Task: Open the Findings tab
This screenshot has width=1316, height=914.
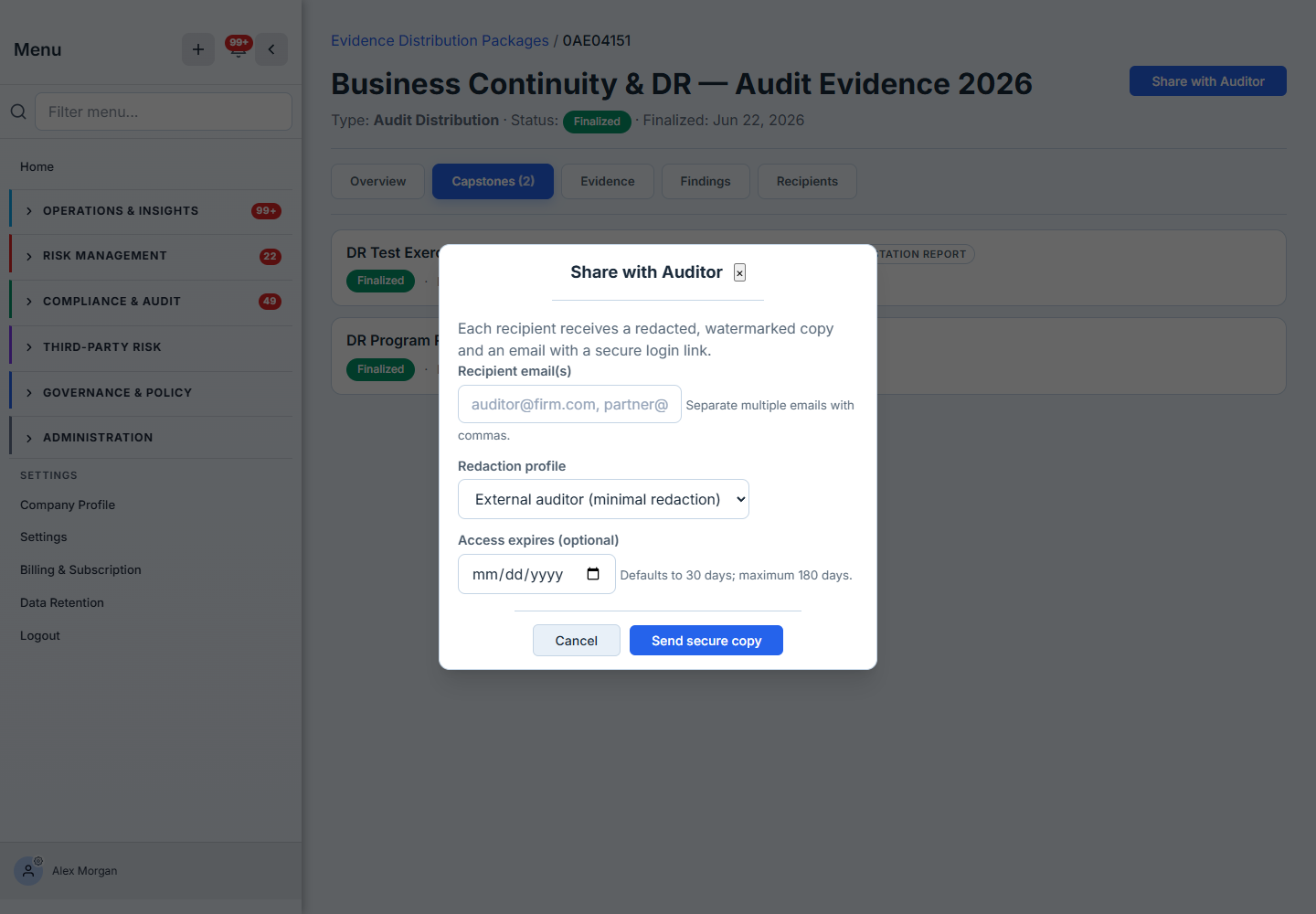Action: pos(706,181)
